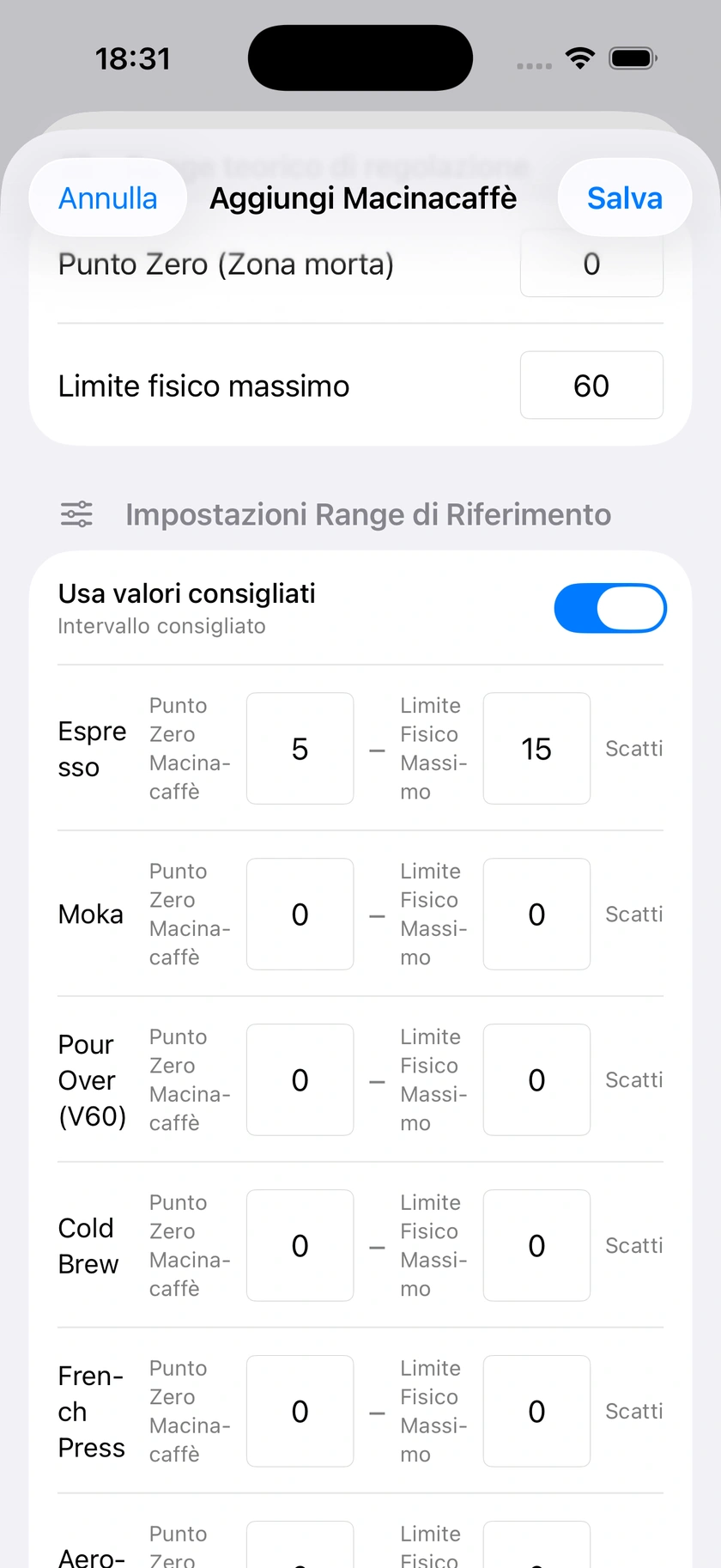Select the Limite fisico massimo field showing 60
The width and height of the screenshot is (721, 1568).
[x=591, y=386]
